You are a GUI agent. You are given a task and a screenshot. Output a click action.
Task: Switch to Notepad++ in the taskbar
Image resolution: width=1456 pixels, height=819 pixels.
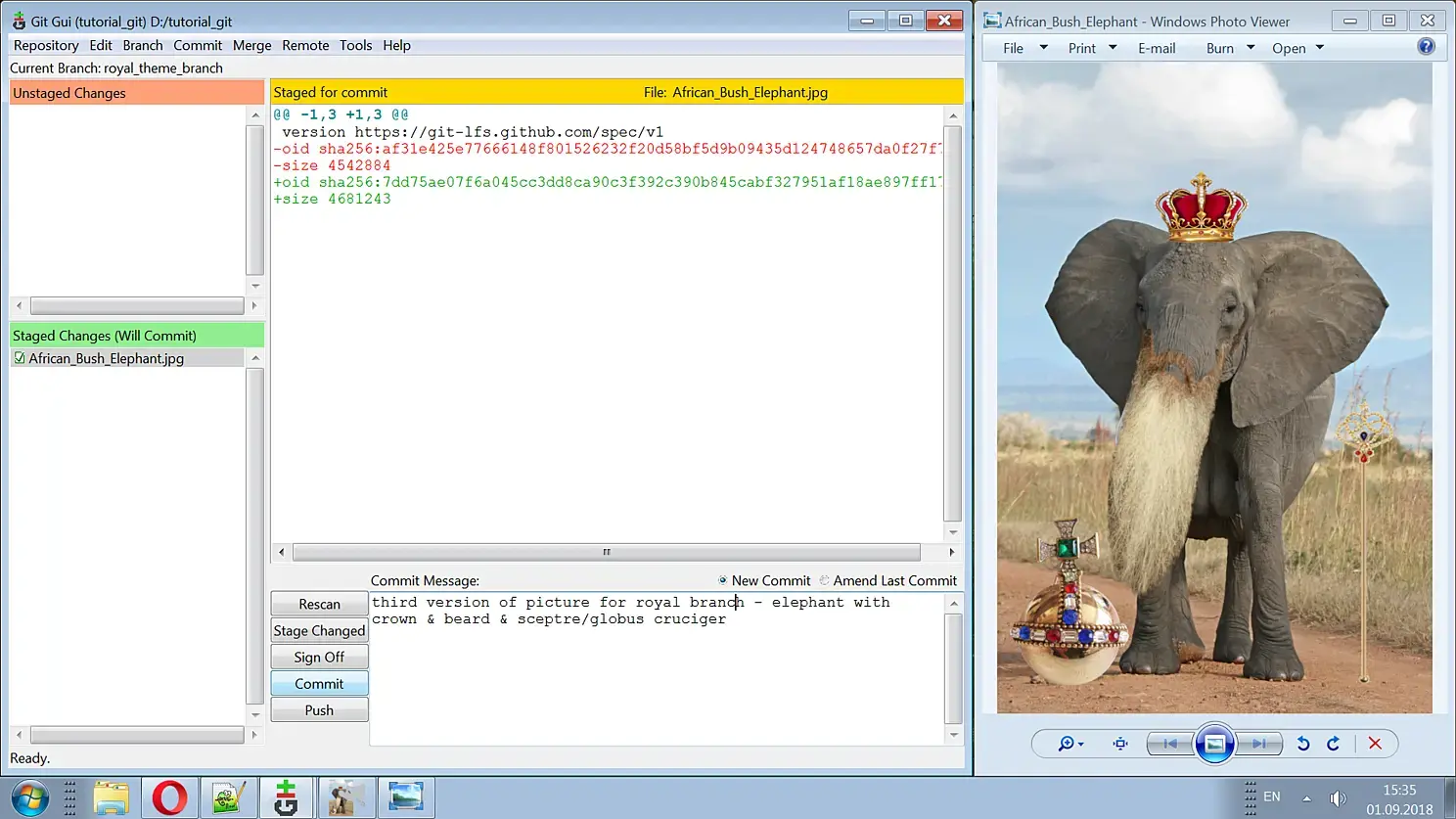tap(228, 798)
